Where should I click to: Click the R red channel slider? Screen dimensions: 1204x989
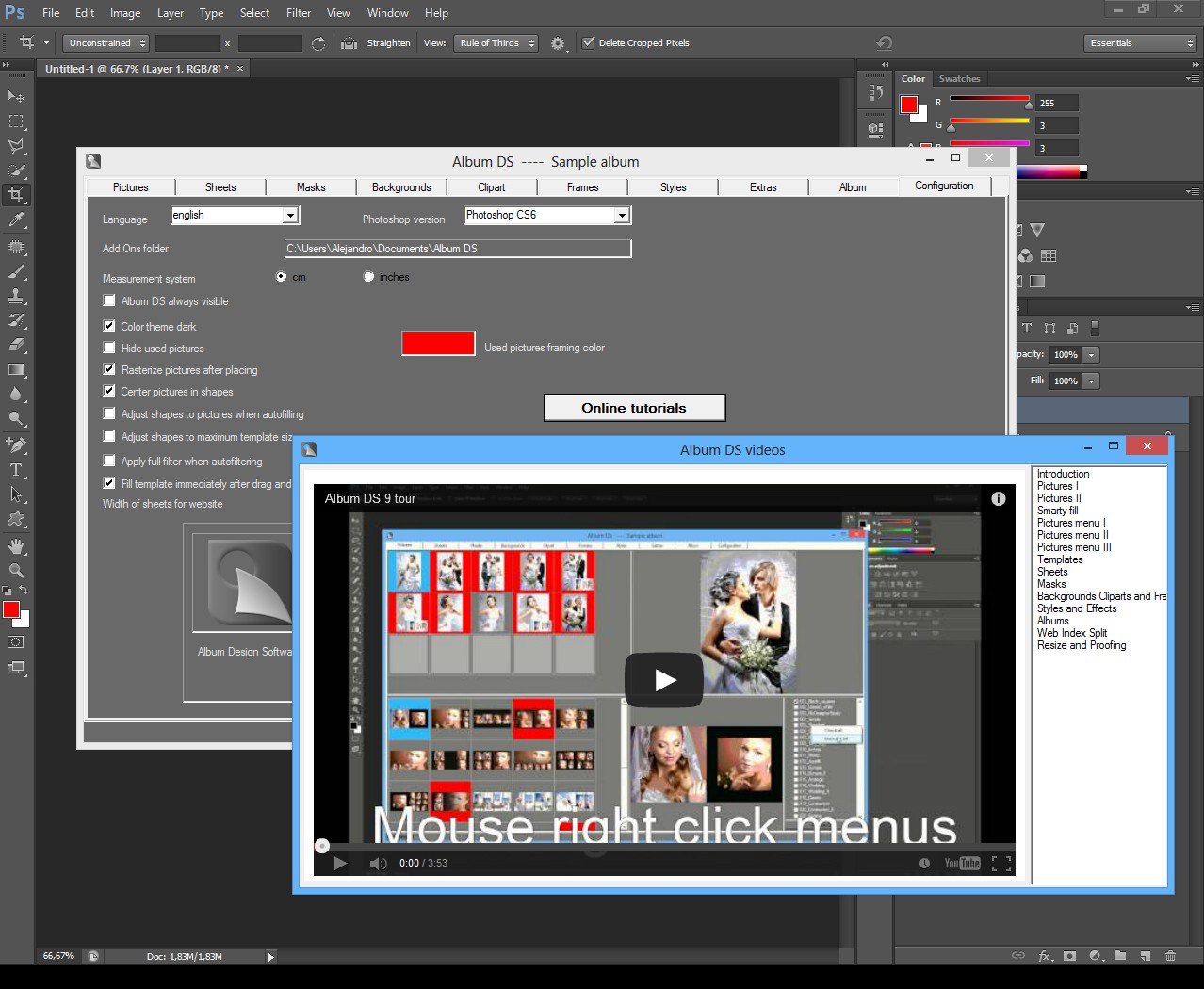[989, 100]
